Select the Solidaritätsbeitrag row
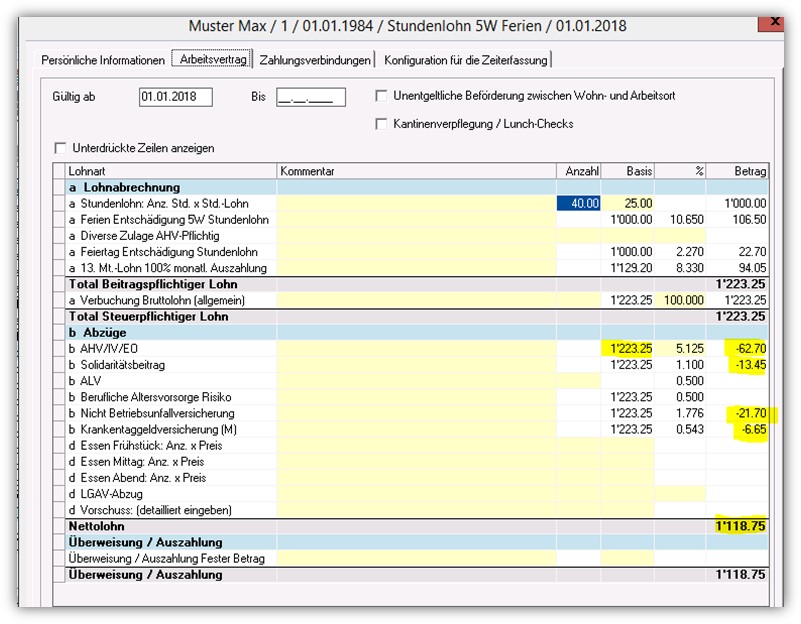The image size is (801, 624). pyautogui.click(x=165, y=365)
